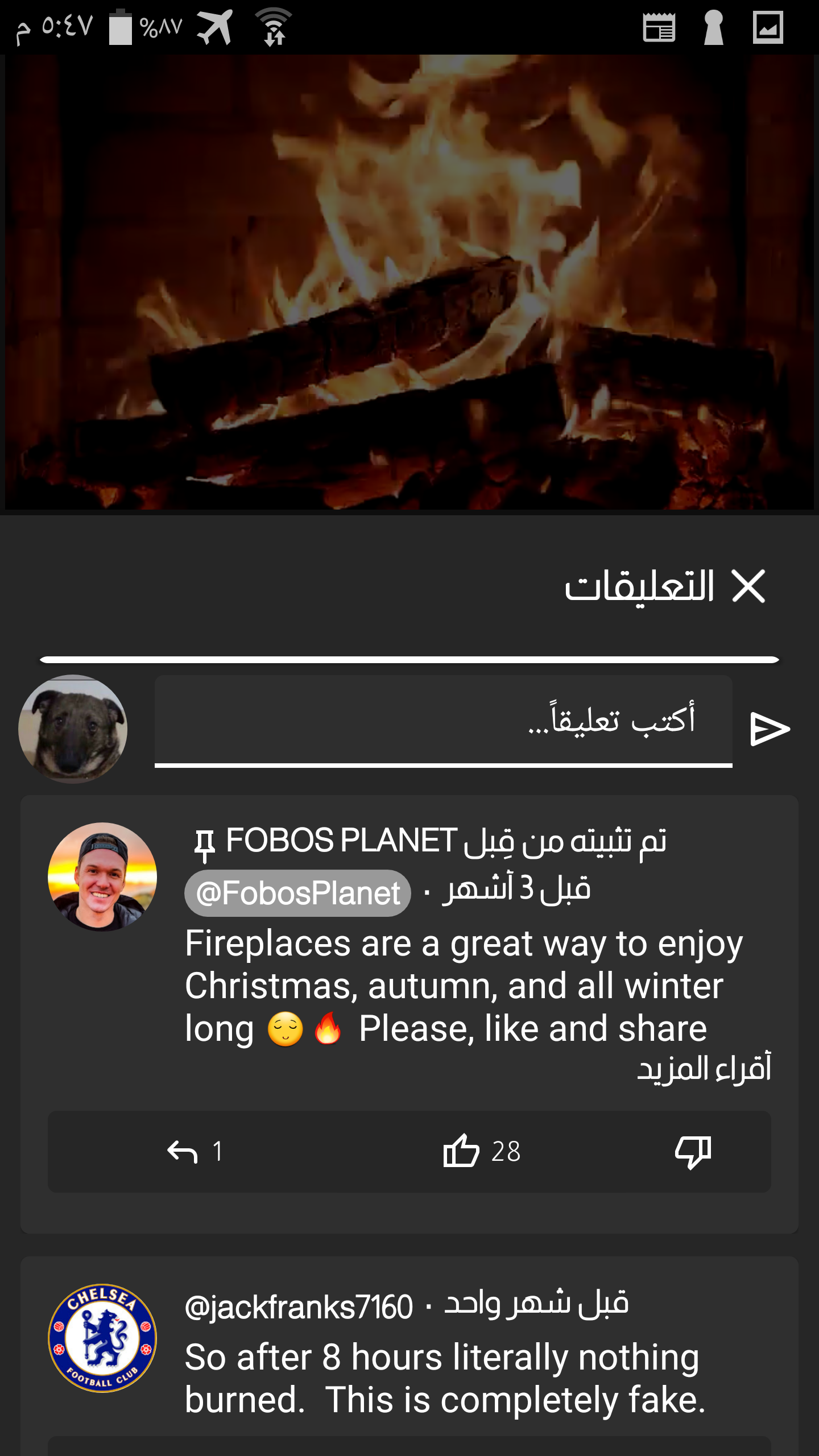Dislike the FOBOS PLANET pinned comment
The image size is (819, 1456).
coord(693,1152)
